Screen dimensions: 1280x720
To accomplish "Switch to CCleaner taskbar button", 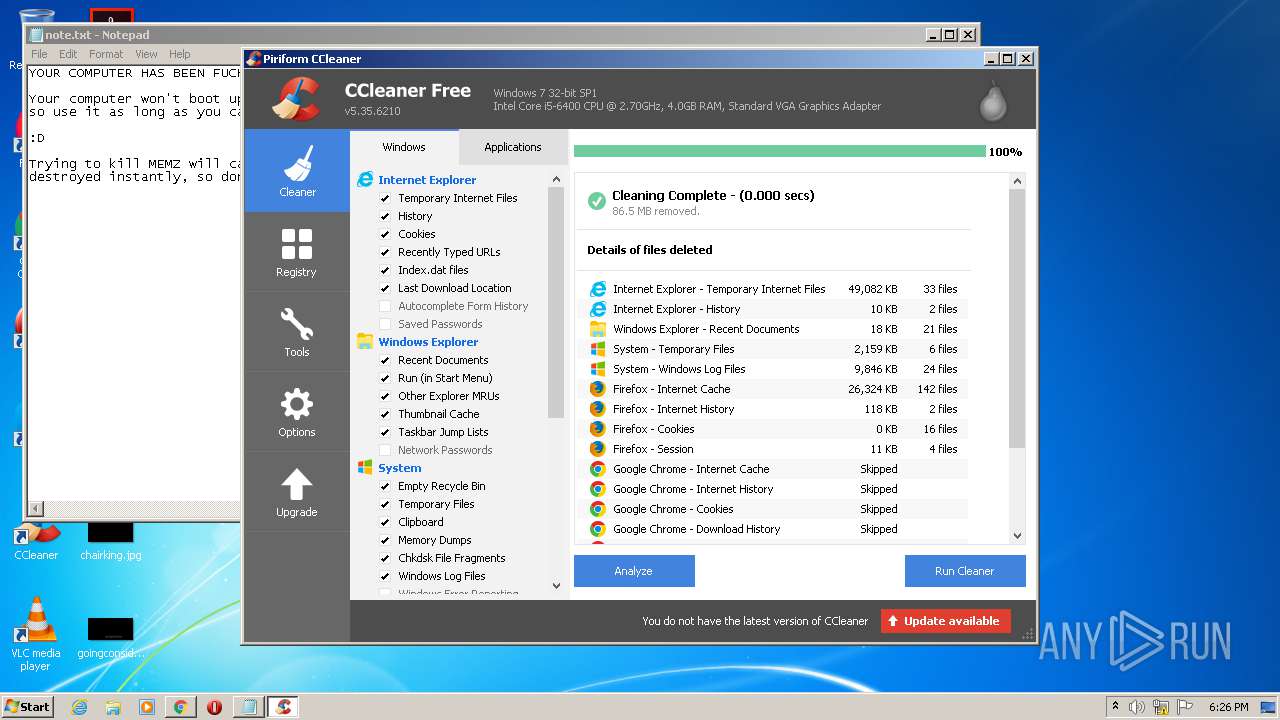I will point(283,707).
